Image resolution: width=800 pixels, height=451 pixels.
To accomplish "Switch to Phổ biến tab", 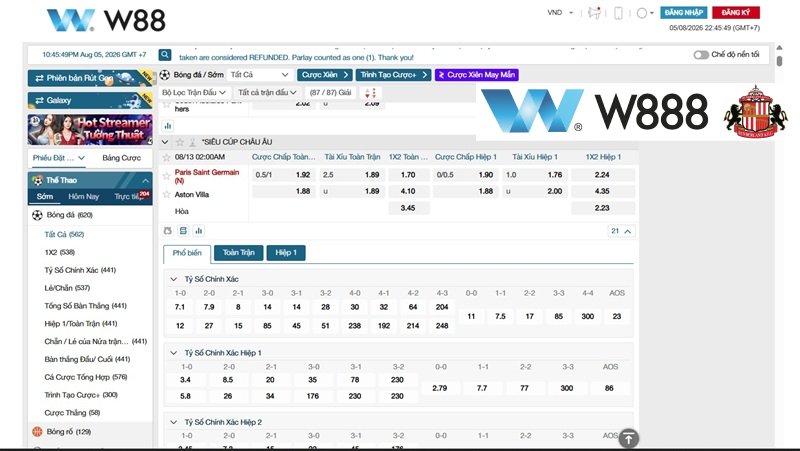I will click(187, 253).
